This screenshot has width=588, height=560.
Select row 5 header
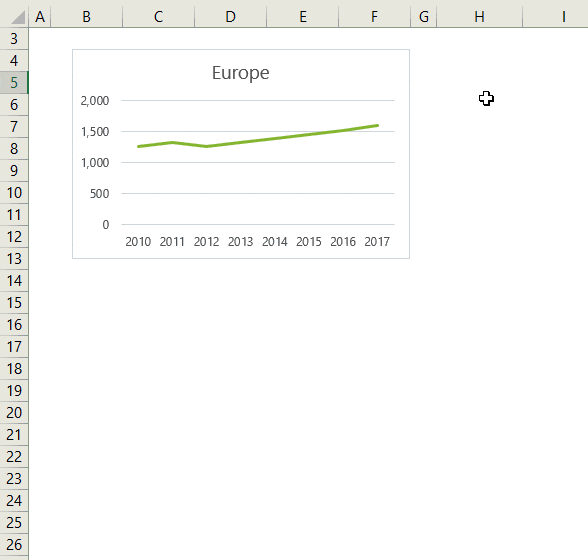(14, 83)
